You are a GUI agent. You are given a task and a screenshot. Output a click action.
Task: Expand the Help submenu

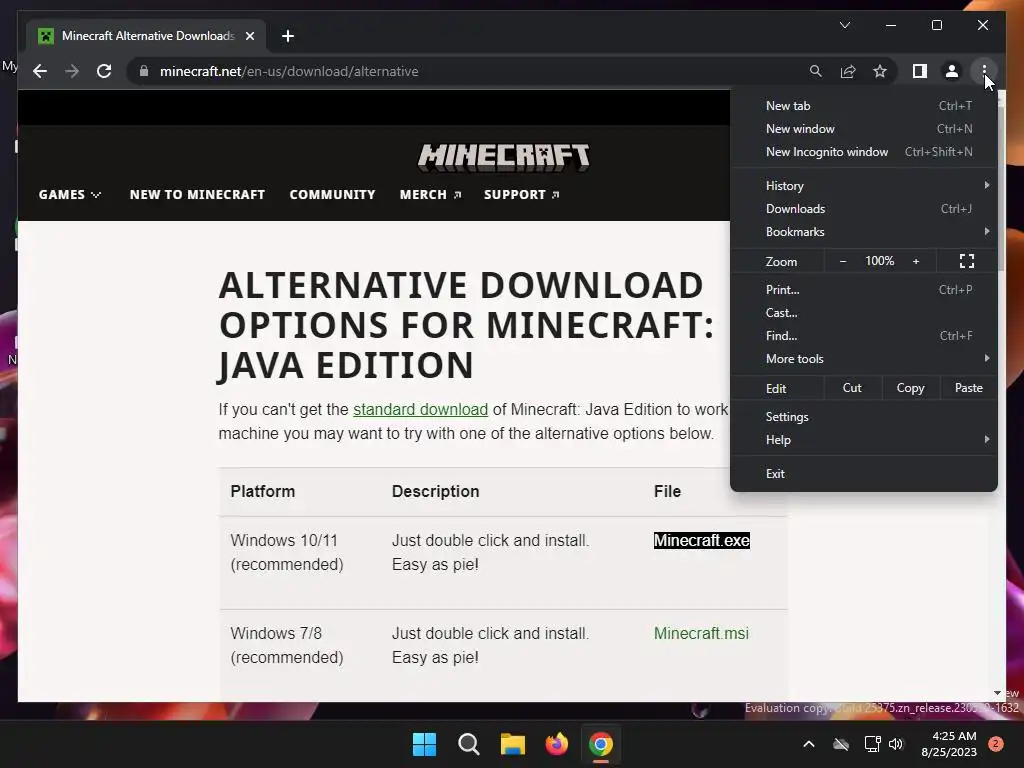coord(864,440)
